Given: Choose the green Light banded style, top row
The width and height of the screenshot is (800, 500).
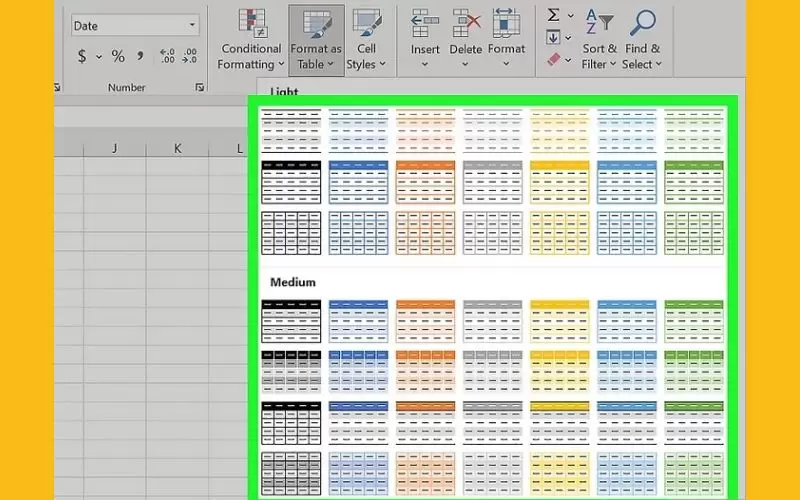Looking at the screenshot, I should coord(694,131).
